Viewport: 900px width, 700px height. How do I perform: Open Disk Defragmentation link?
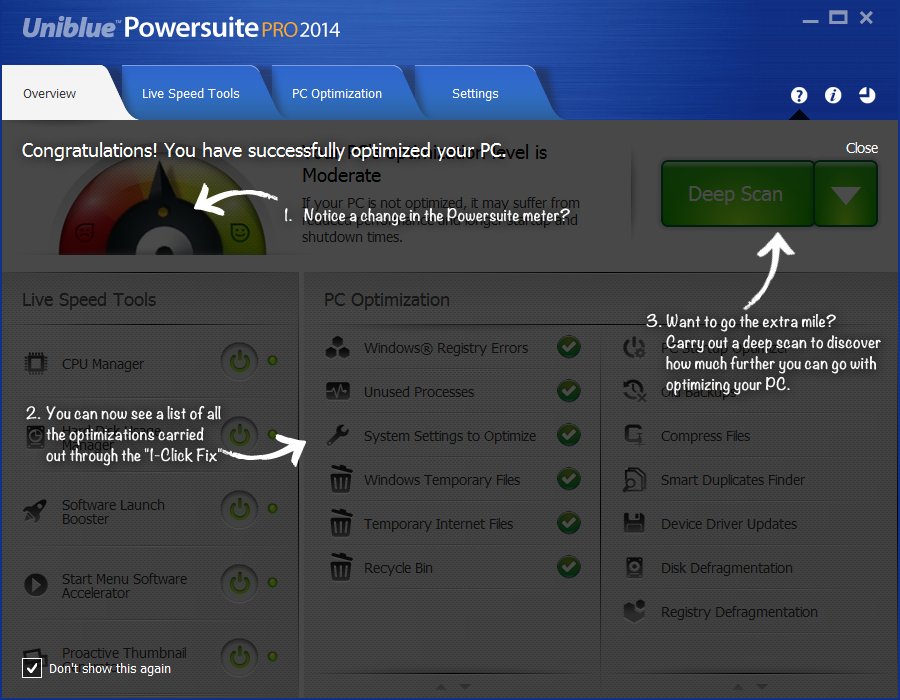click(x=727, y=568)
